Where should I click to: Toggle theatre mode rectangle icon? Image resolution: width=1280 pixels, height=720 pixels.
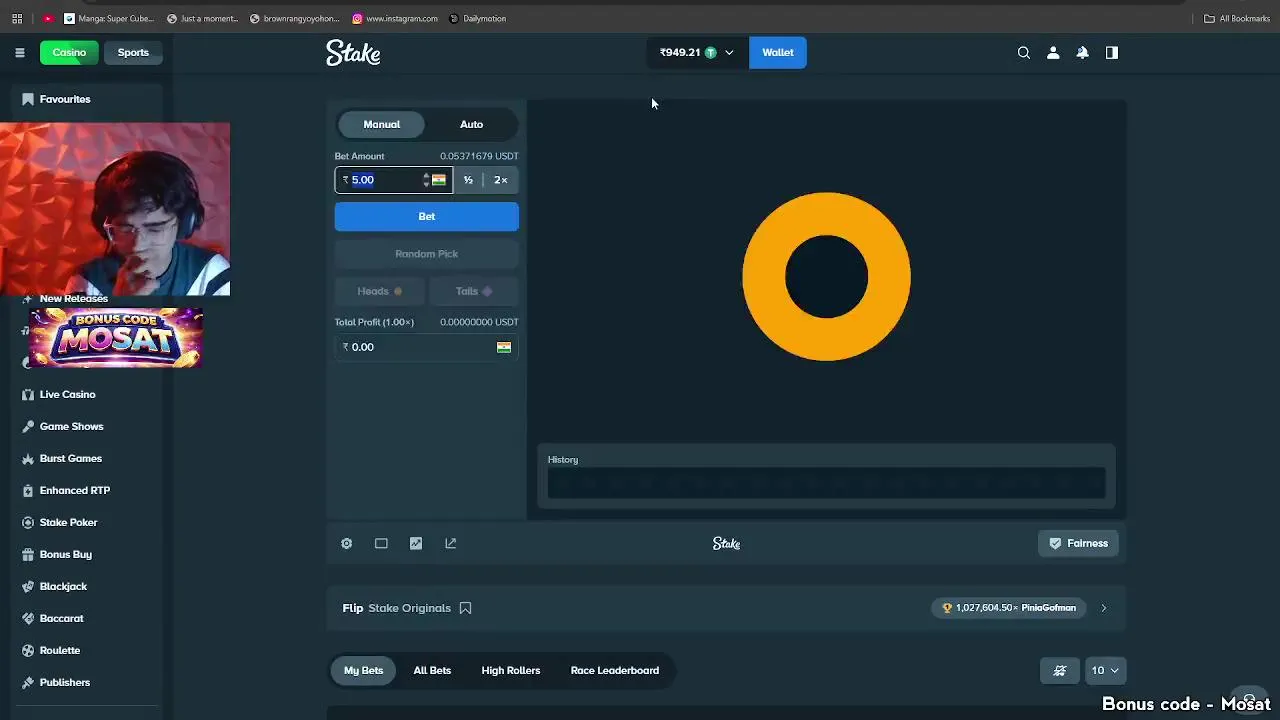pos(381,543)
